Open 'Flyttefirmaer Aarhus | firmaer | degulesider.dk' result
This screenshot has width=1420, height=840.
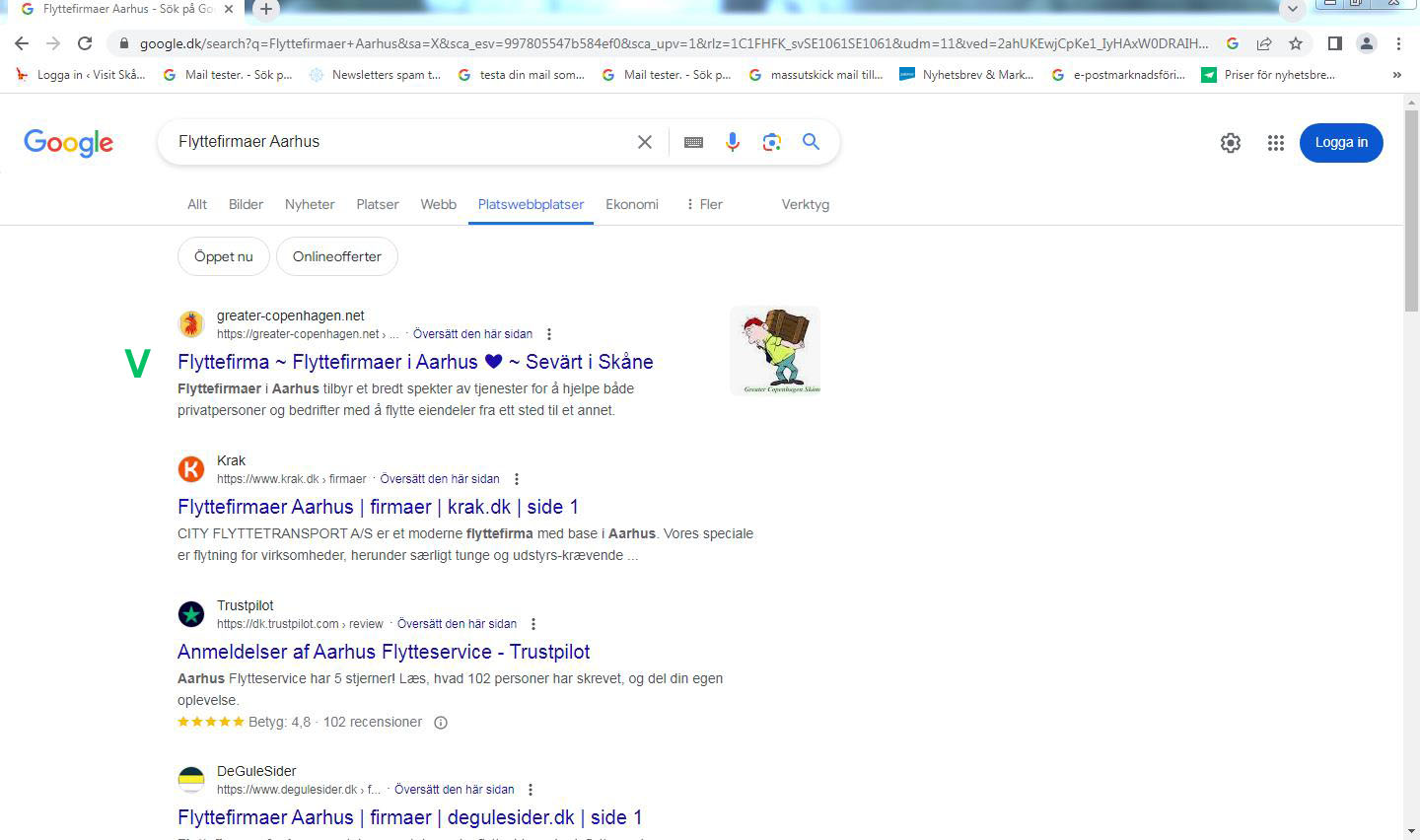409,817
